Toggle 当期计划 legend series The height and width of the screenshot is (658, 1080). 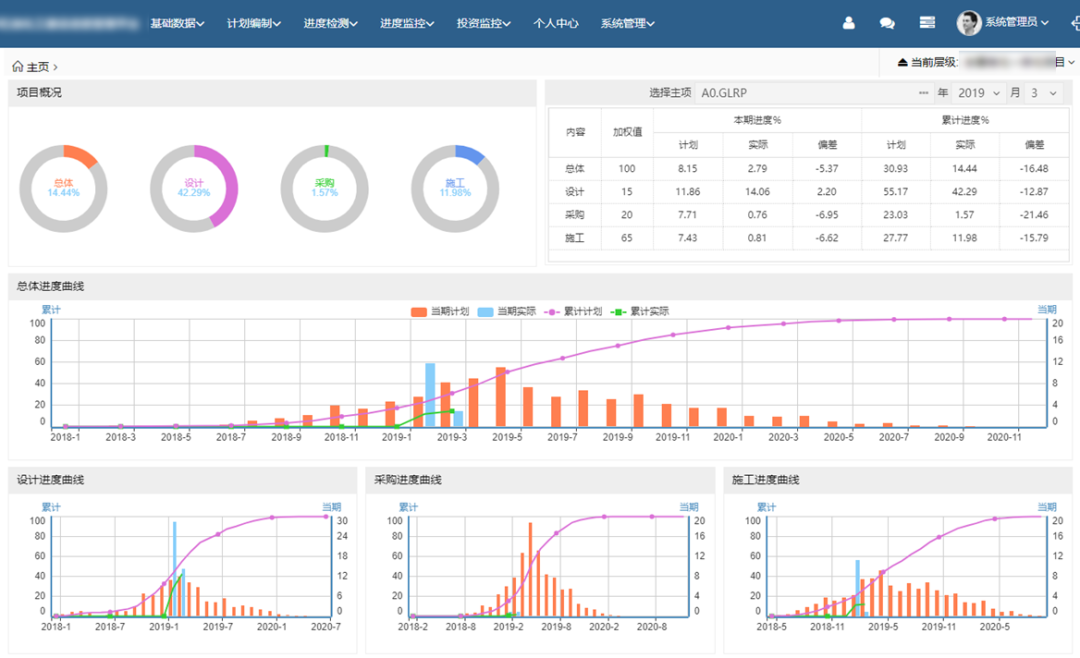click(439, 311)
